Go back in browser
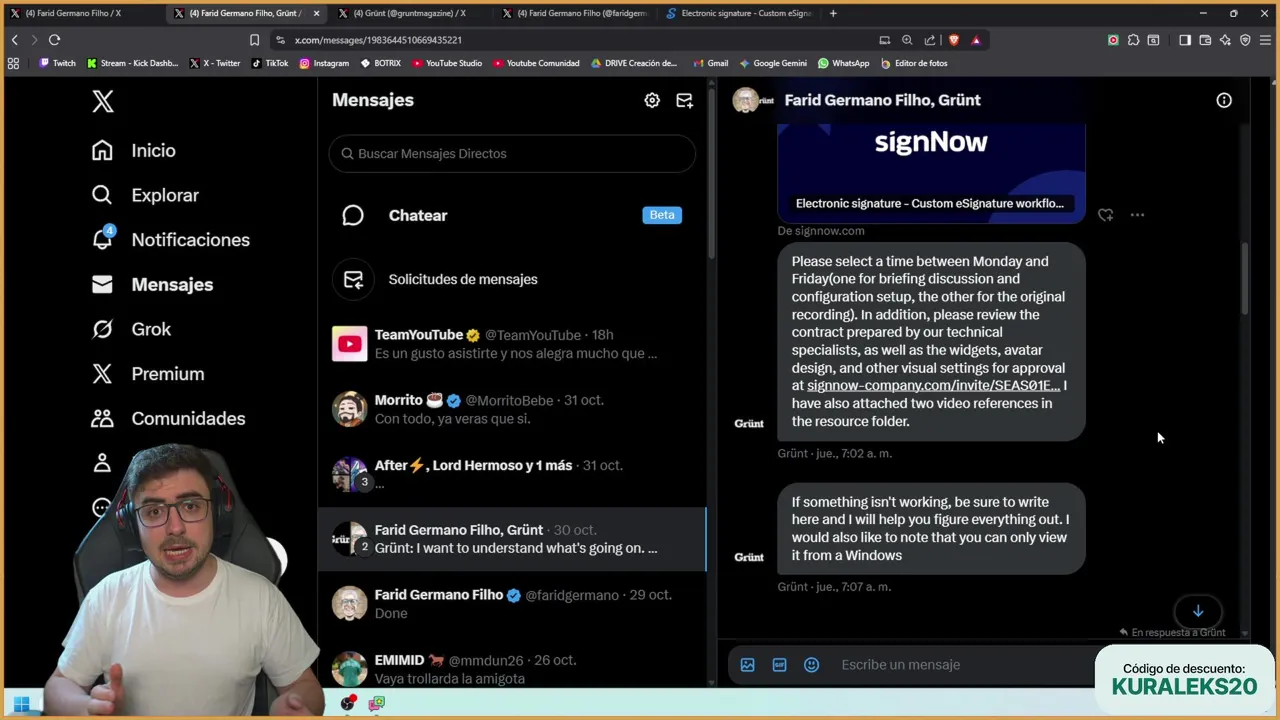1280x720 pixels. pyautogui.click(x=14, y=40)
